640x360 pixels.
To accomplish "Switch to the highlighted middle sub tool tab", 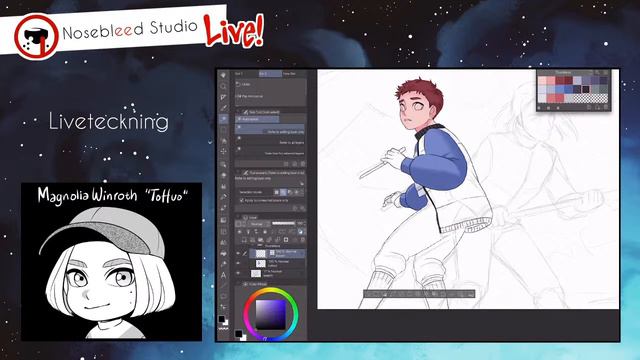I will tap(270, 73).
